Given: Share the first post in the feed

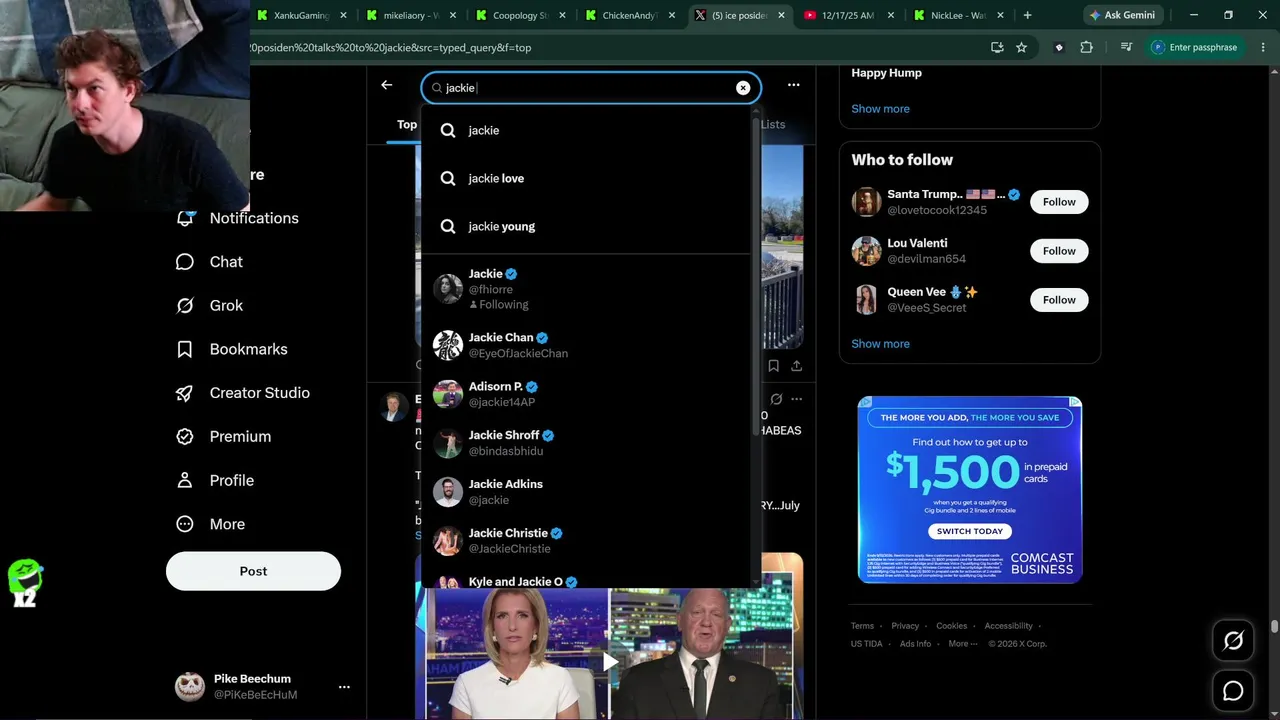Looking at the screenshot, I should click(796, 366).
